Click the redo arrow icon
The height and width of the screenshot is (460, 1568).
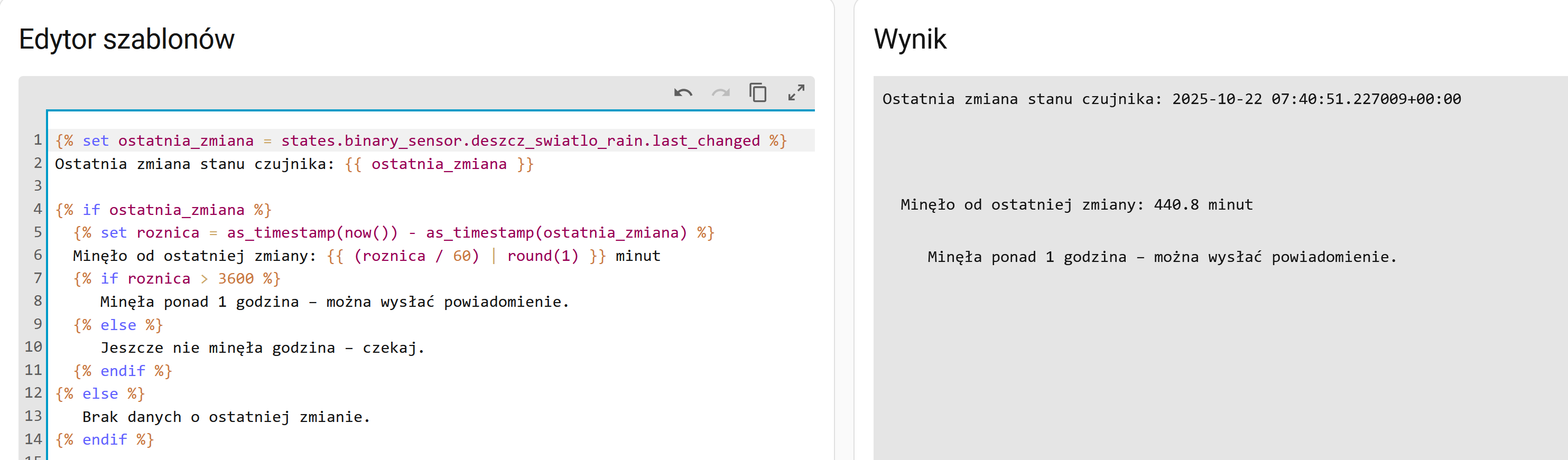pyautogui.click(x=721, y=93)
